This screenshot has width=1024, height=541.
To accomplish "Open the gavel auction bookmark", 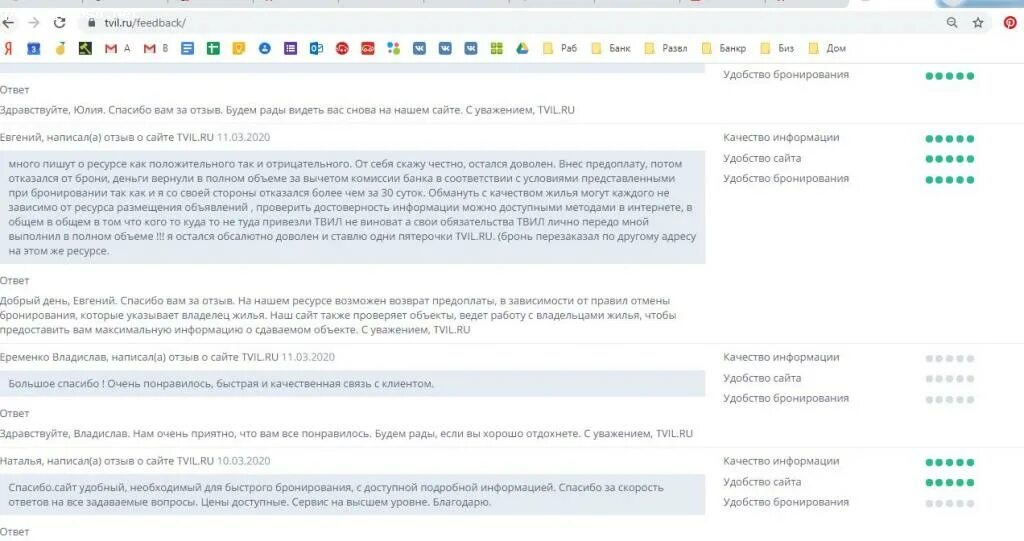I will (85, 48).
